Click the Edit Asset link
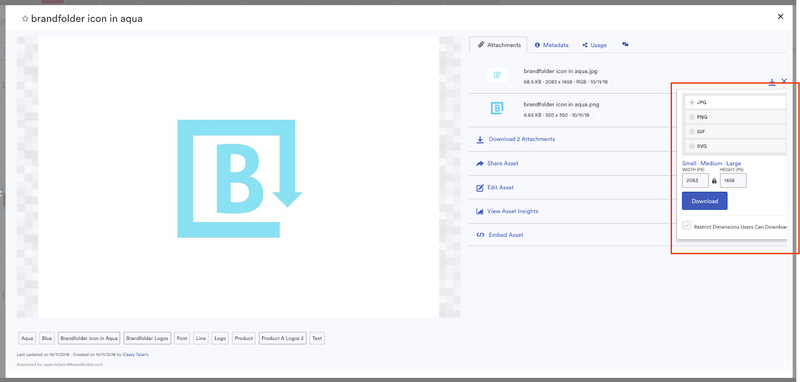 click(x=500, y=187)
